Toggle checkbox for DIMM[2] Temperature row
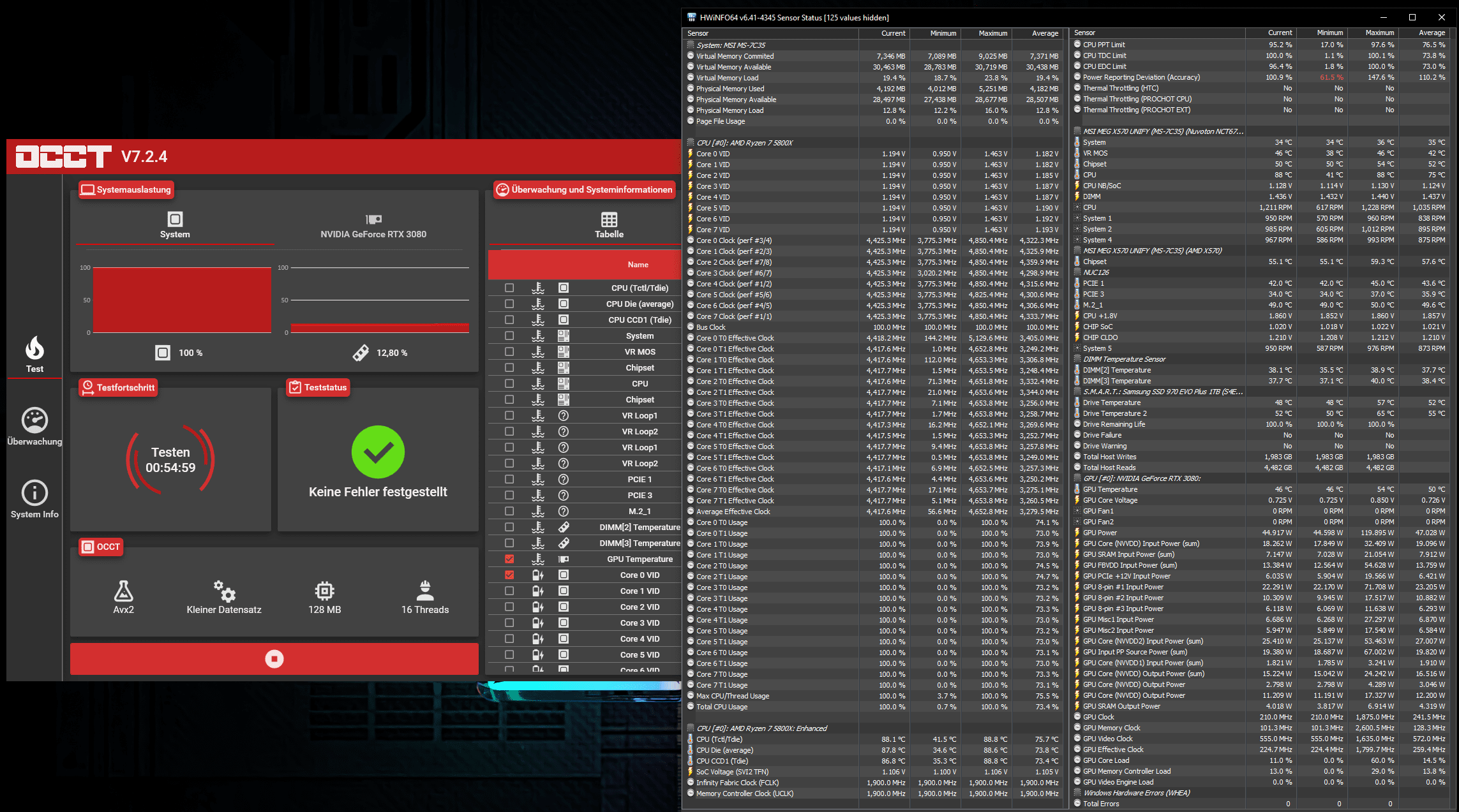Screen dimensions: 1459x812 tap(509, 527)
